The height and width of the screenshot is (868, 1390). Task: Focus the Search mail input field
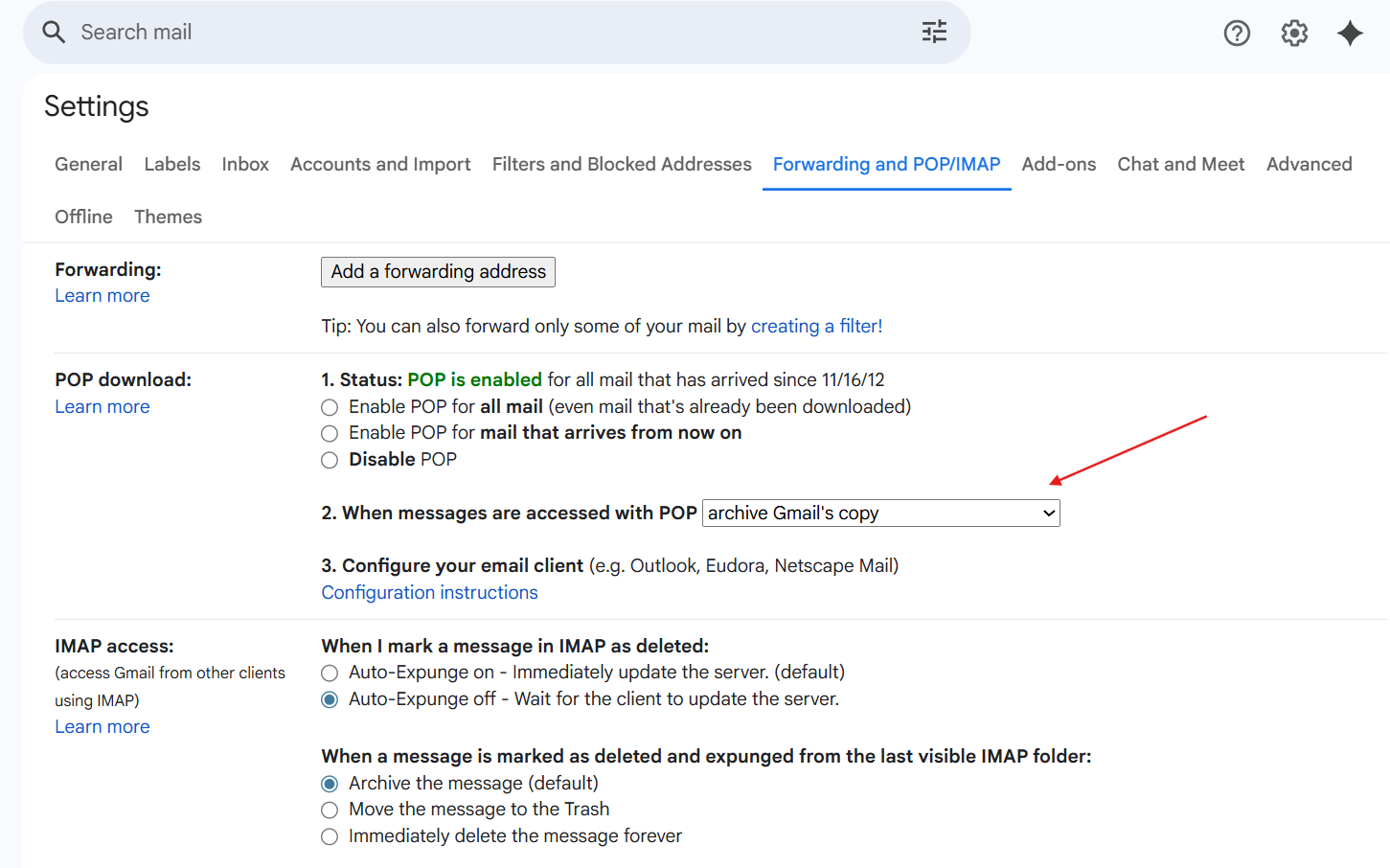(x=479, y=33)
